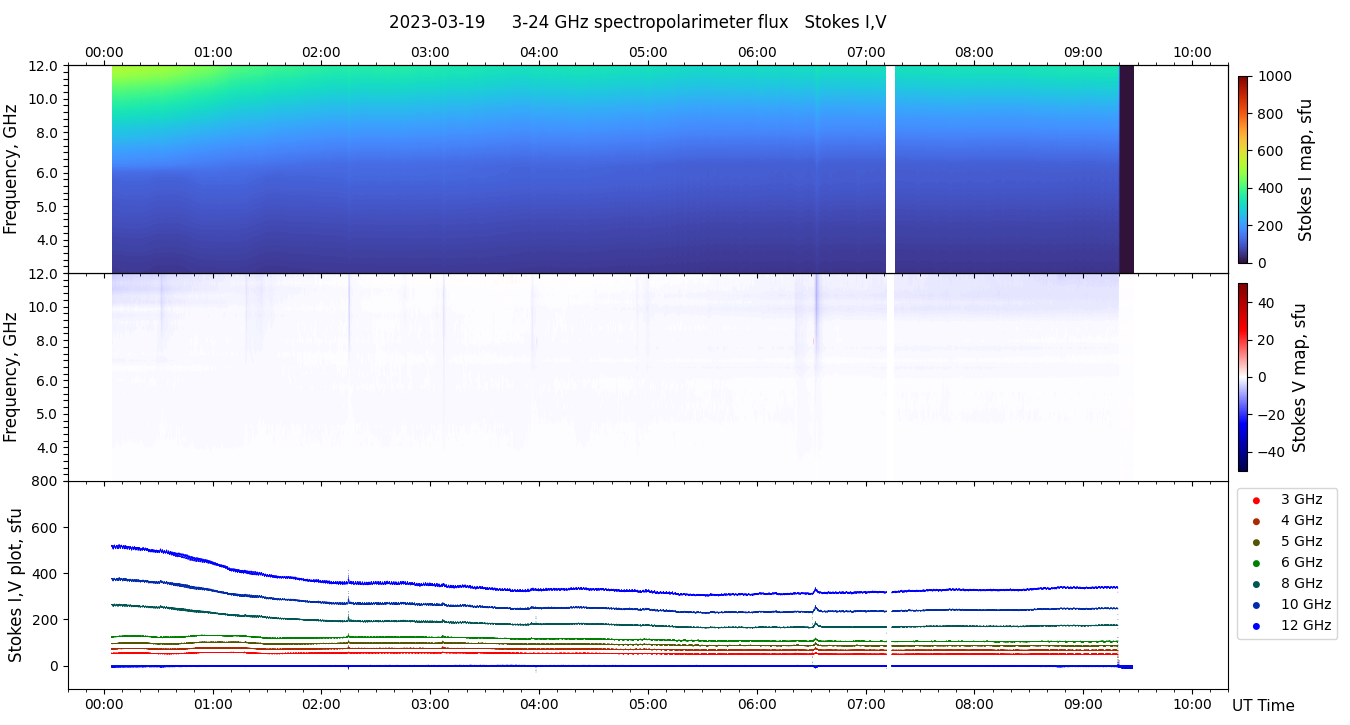This screenshot has width=1350, height=725.
Task: Click the UT Time axis label
Action: (1263, 706)
